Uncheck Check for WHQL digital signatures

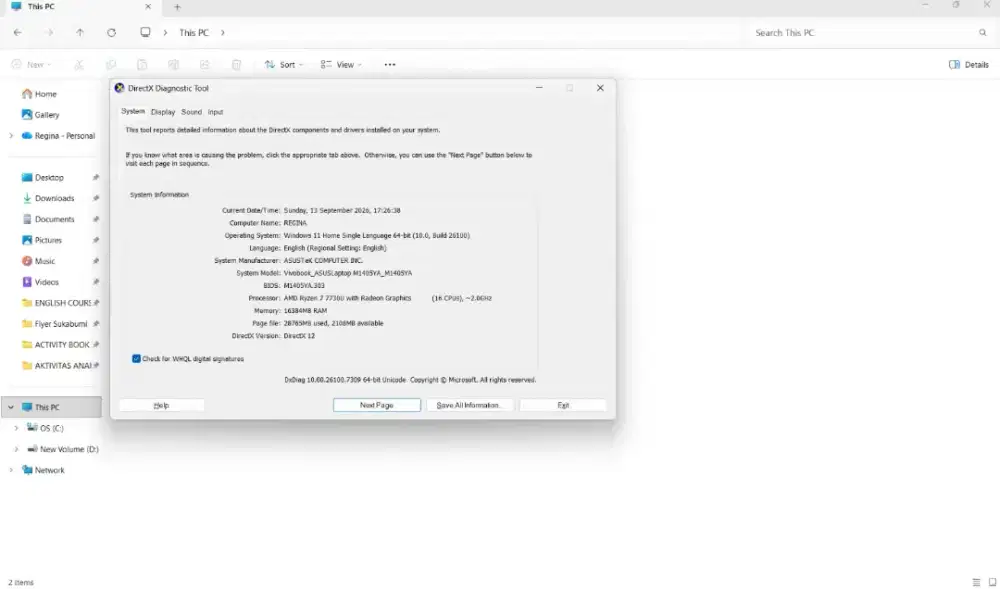[x=136, y=359]
